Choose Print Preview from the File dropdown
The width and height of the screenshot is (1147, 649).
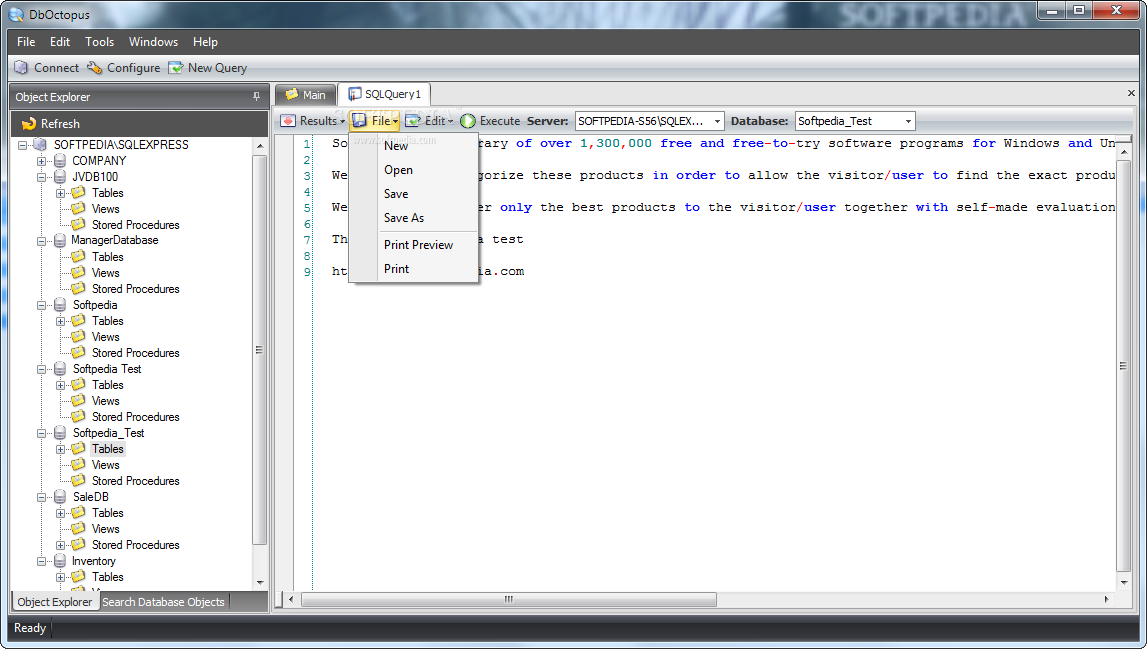pyautogui.click(x=413, y=245)
